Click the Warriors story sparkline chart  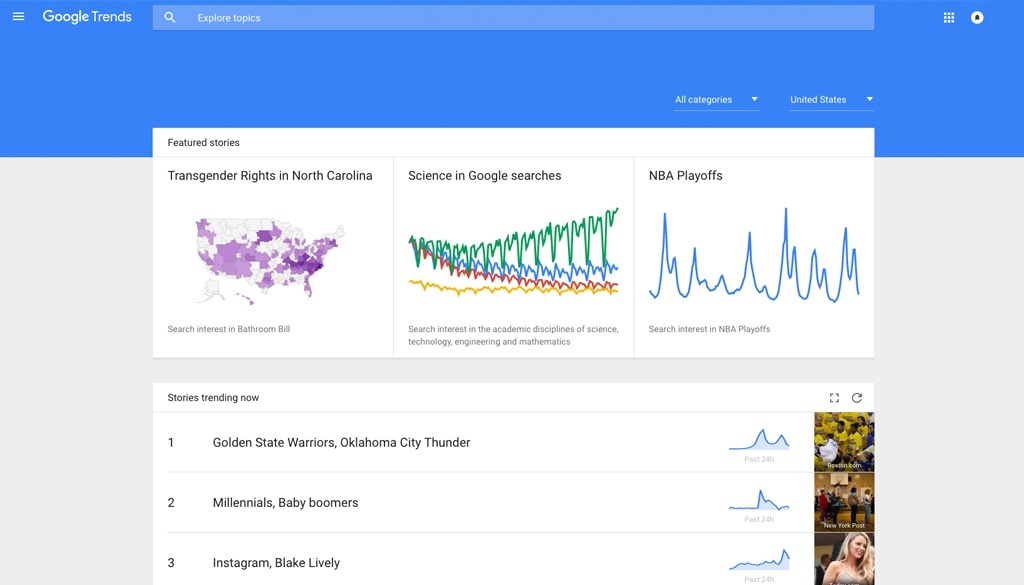coord(759,439)
